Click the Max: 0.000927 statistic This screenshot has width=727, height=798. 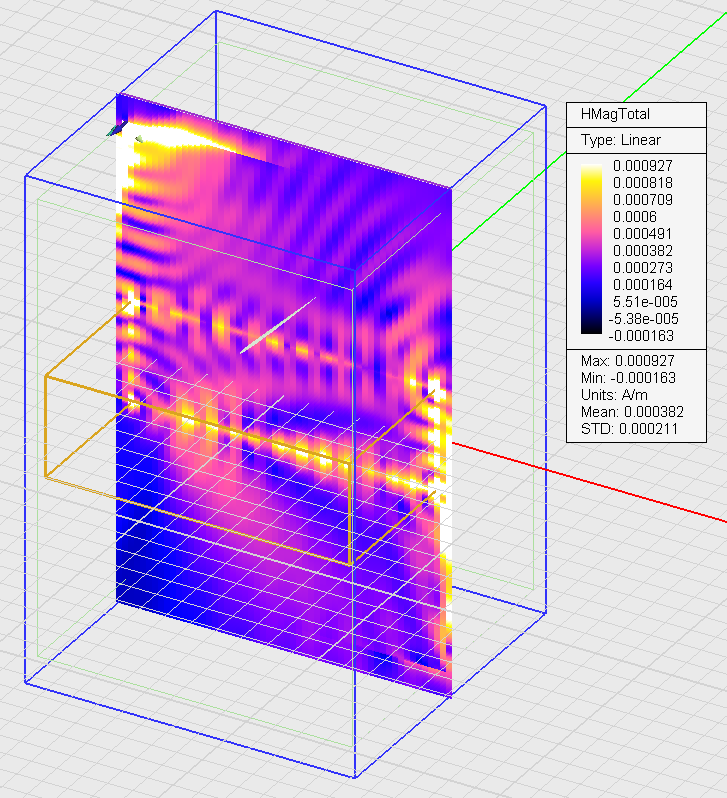[x=629, y=360]
